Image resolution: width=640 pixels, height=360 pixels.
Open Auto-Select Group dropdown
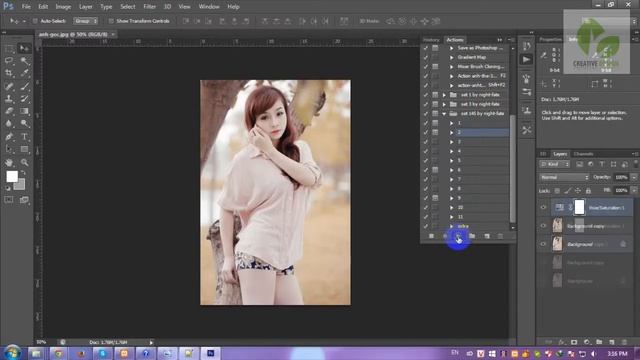tap(85, 21)
